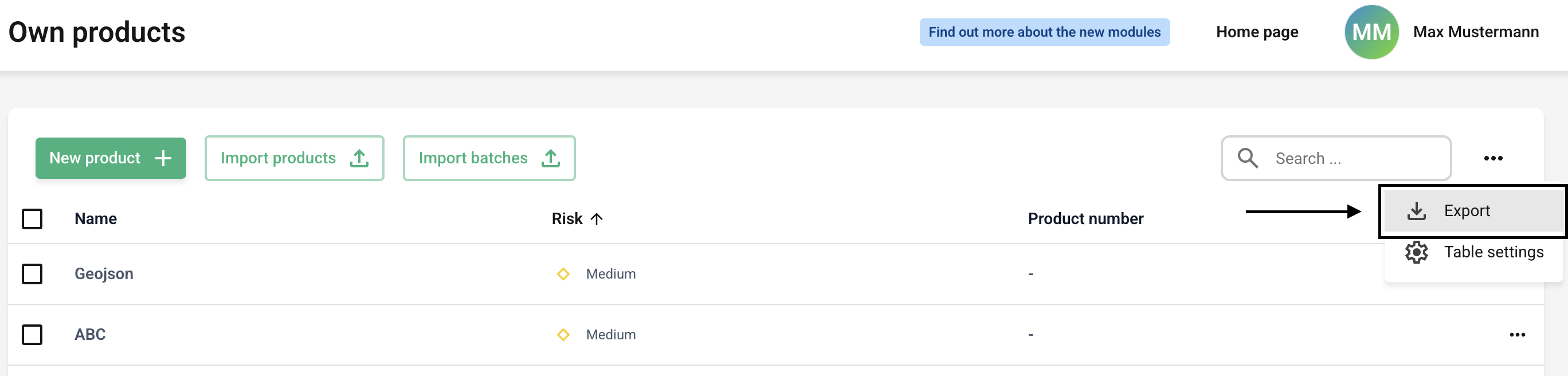Check the ABC row checkbox

coord(32,335)
